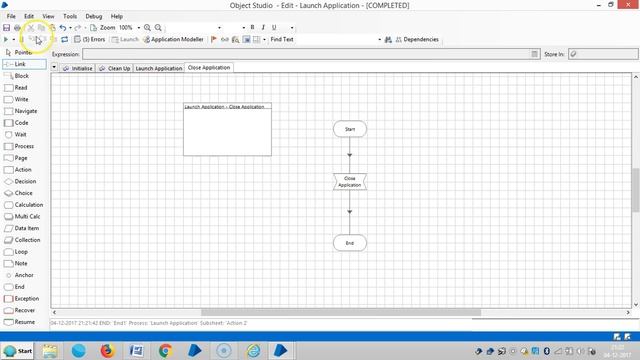Click the Undo arrow icon

coord(62,28)
